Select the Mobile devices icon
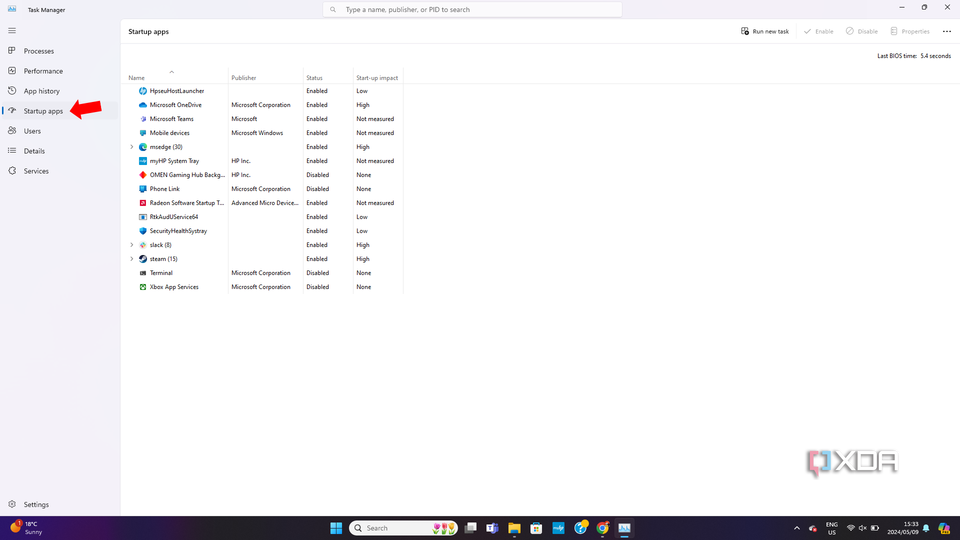 click(143, 133)
